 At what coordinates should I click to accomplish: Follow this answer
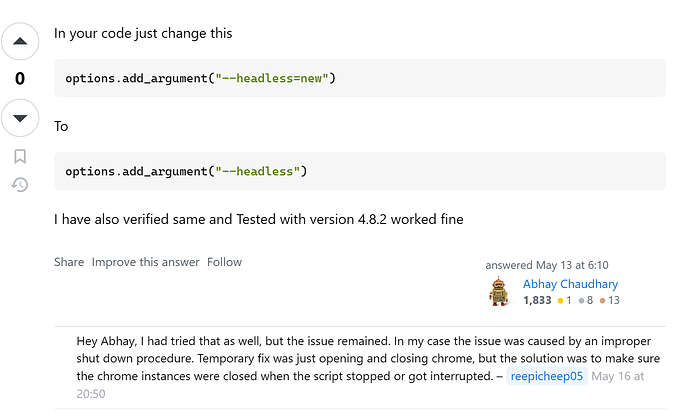[224, 262]
